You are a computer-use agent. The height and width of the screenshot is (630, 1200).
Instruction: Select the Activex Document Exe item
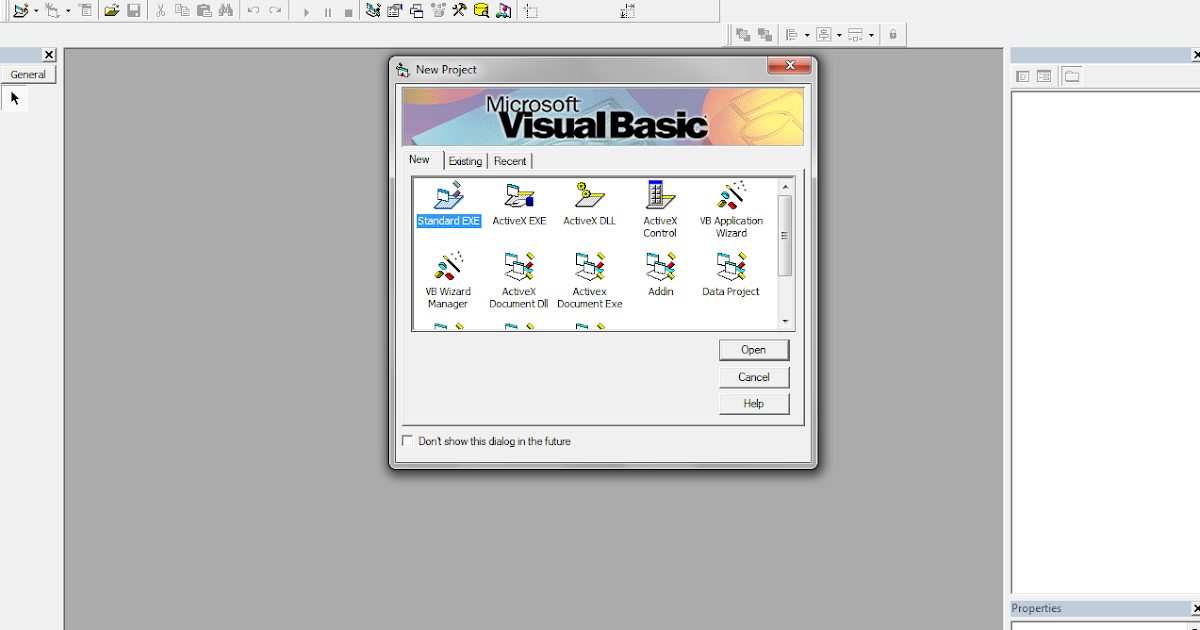[x=589, y=281]
